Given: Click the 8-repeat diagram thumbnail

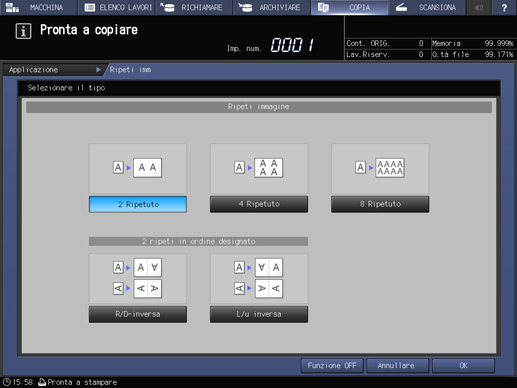Looking at the screenshot, I should click(x=380, y=168).
